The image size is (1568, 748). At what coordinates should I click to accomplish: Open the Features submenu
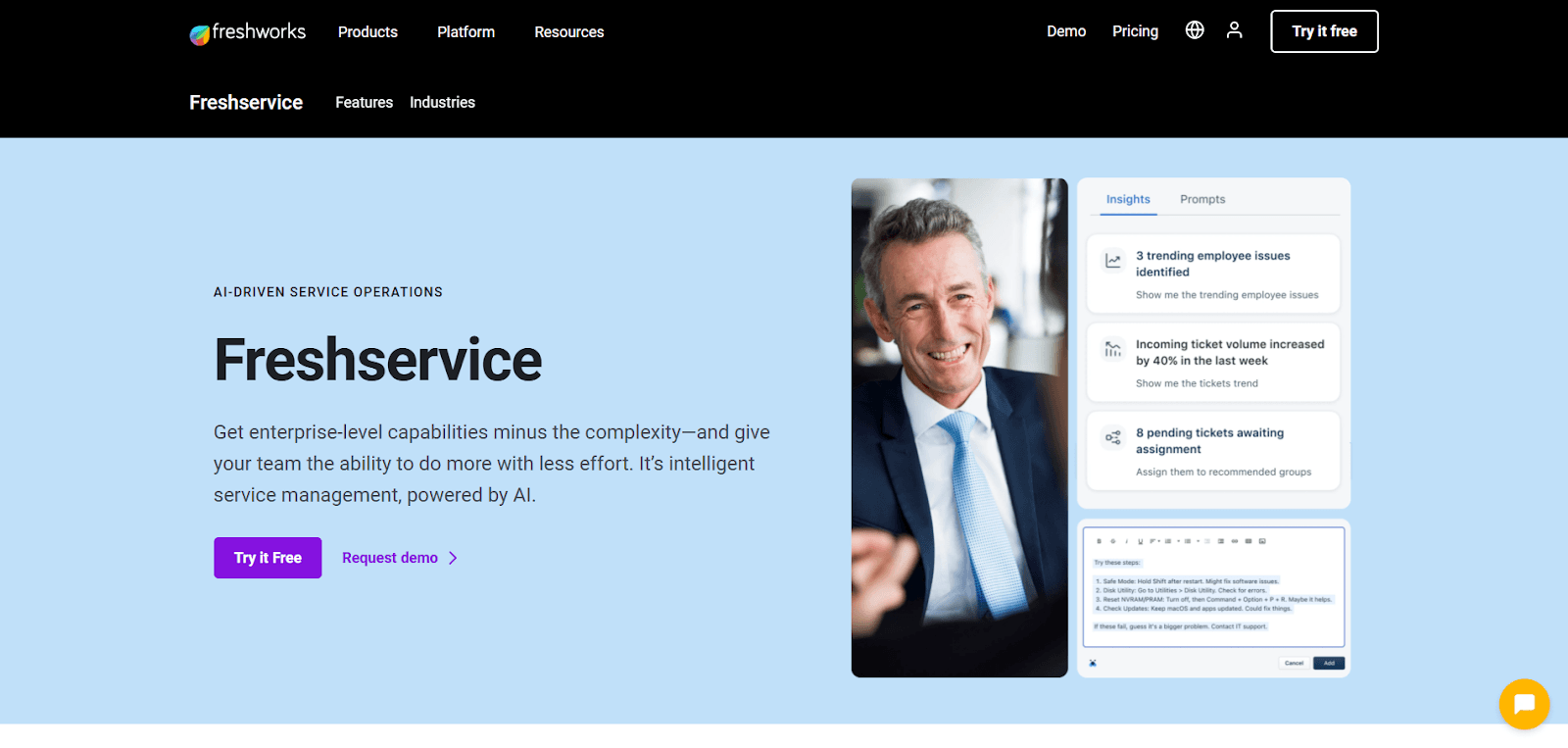(x=364, y=102)
